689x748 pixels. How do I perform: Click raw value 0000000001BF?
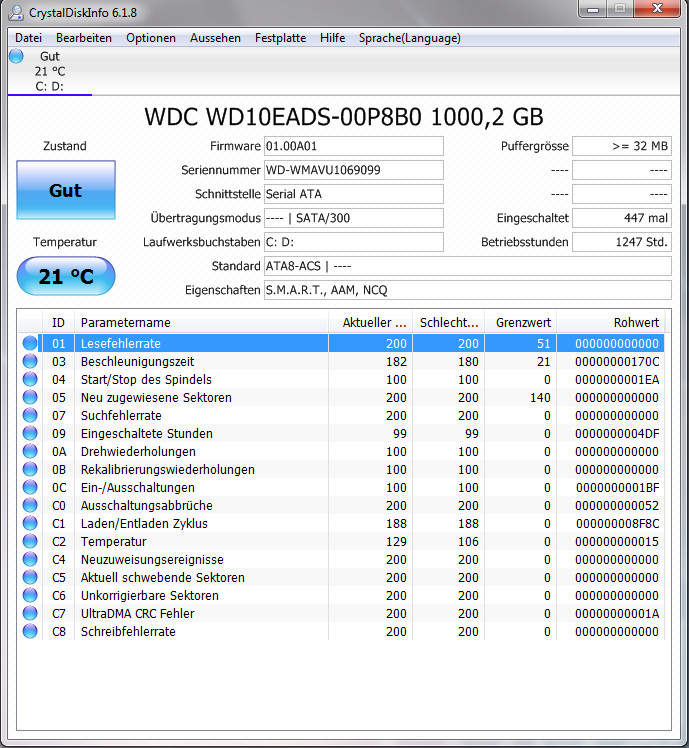[617, 488]
